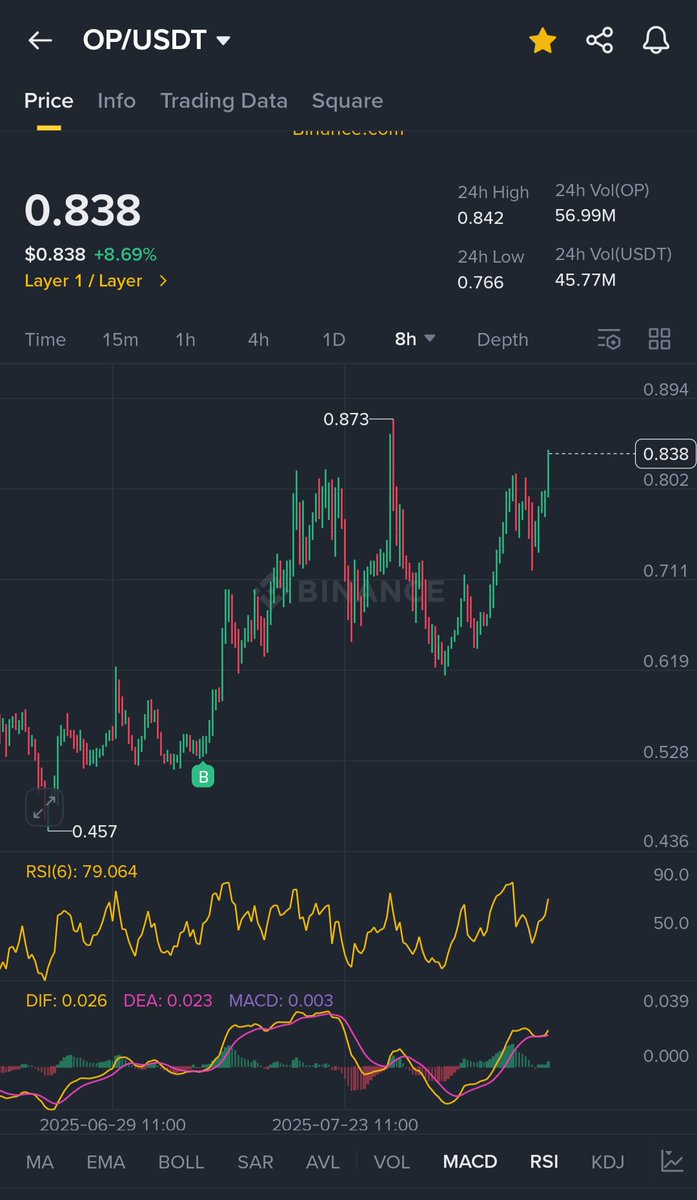Screen dimensions: 697x1200
Task: Tap the RSI(6): 79.064 readout
Action: [82, 872]
